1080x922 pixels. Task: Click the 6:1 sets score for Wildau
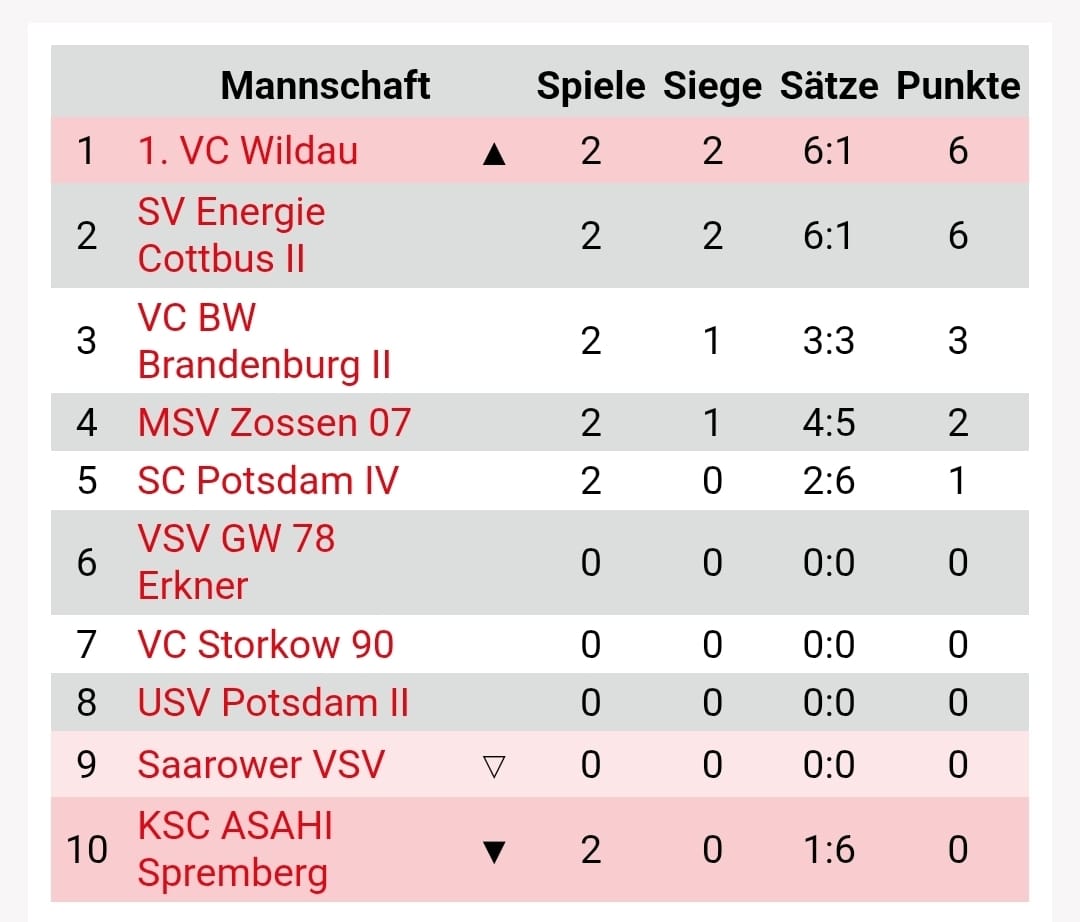click(x=829, y=151)
